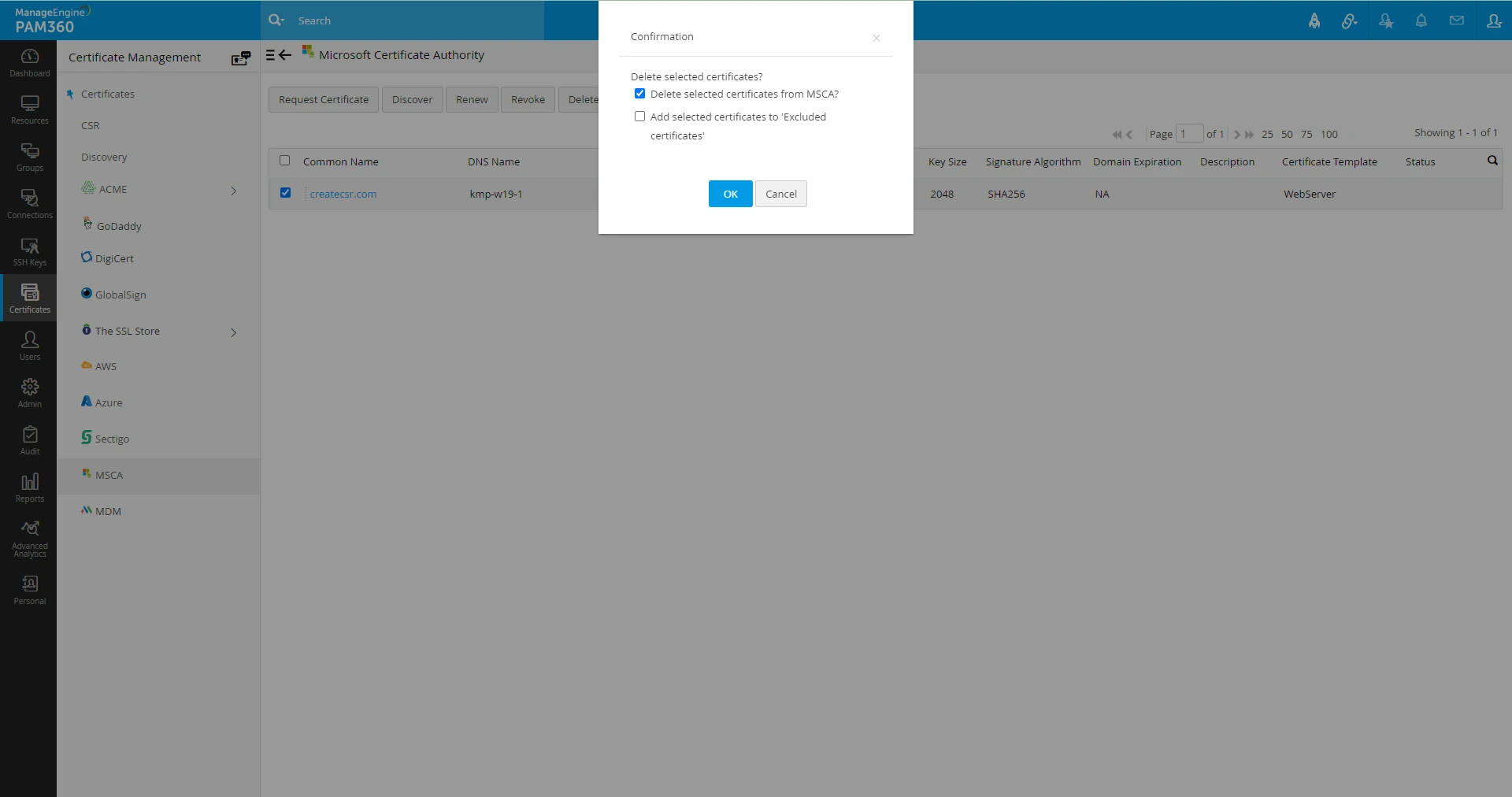Select CSR in the side menu
Image resolution: width=1512 pixels, height=797 pixels.
coord(91,126)
